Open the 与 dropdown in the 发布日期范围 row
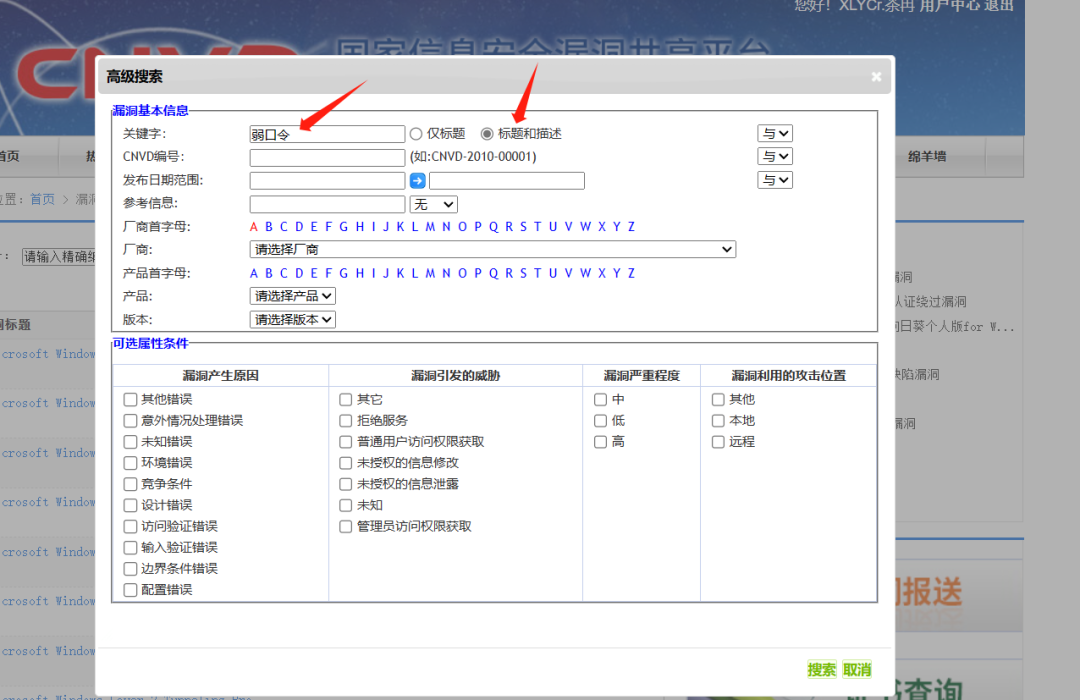The image size is (1080, 700). (775, 180)
